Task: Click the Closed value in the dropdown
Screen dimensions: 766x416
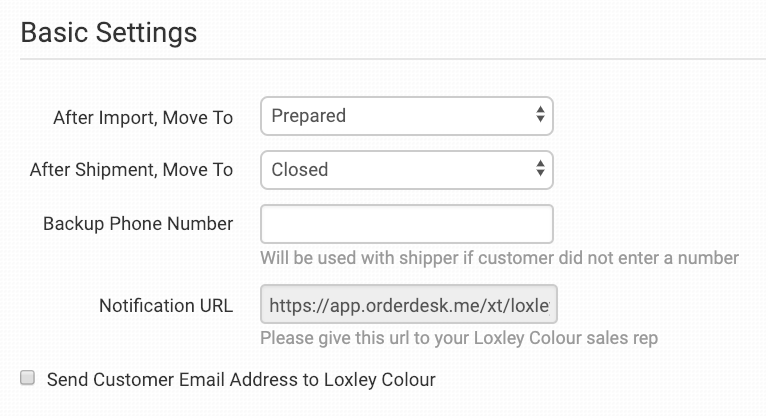Action: [x=300, y=170]
